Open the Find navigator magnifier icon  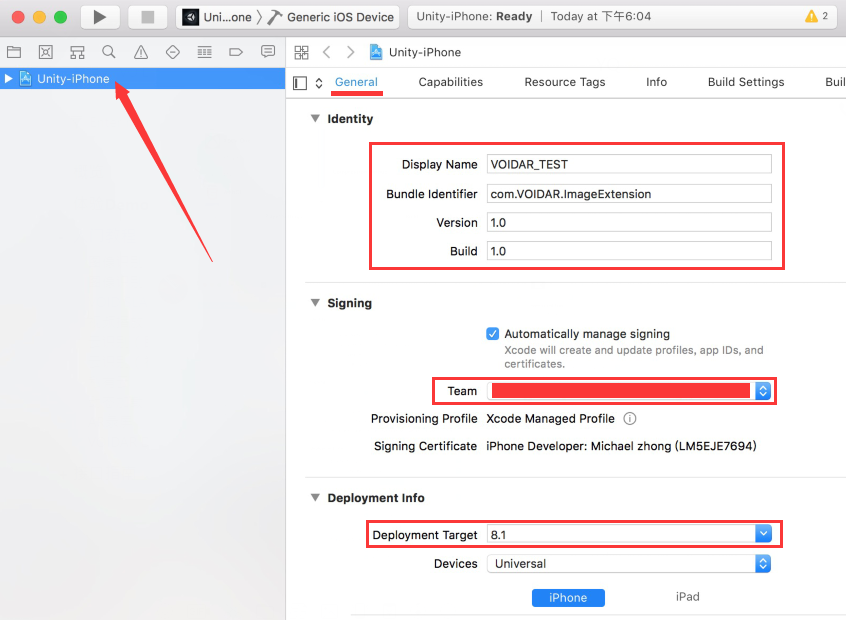click(109, 52)
